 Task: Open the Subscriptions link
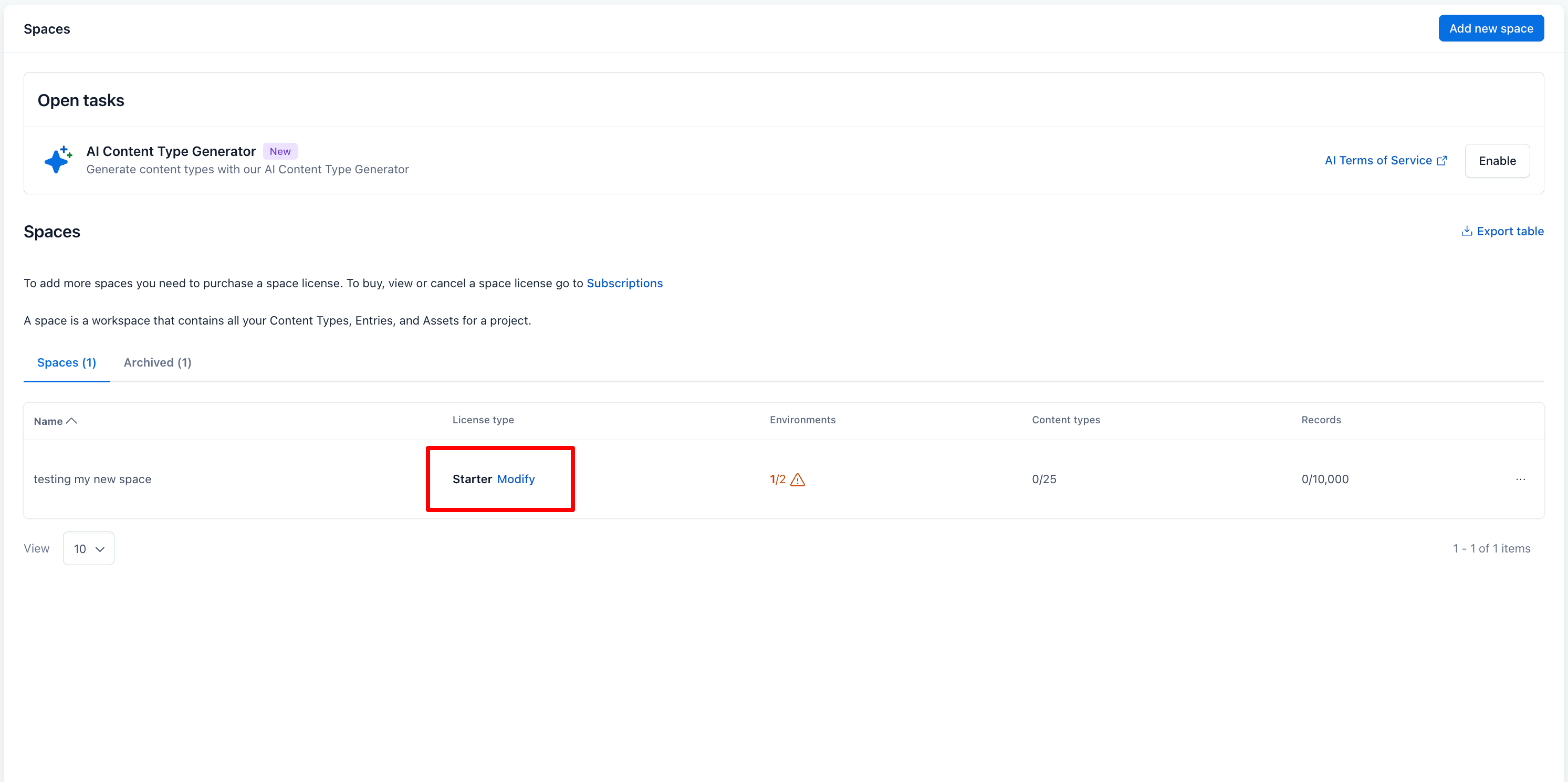point(624,284)
